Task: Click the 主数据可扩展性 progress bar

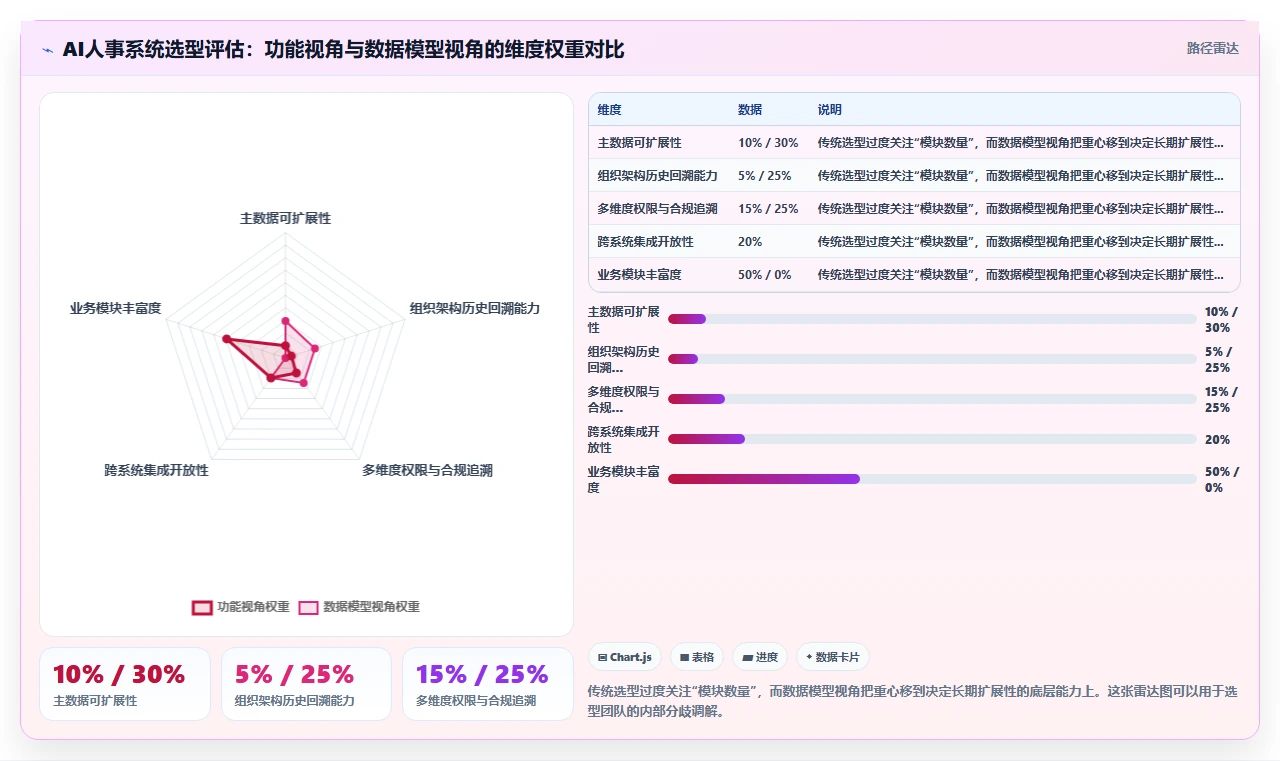Action: tap(932, 319)
